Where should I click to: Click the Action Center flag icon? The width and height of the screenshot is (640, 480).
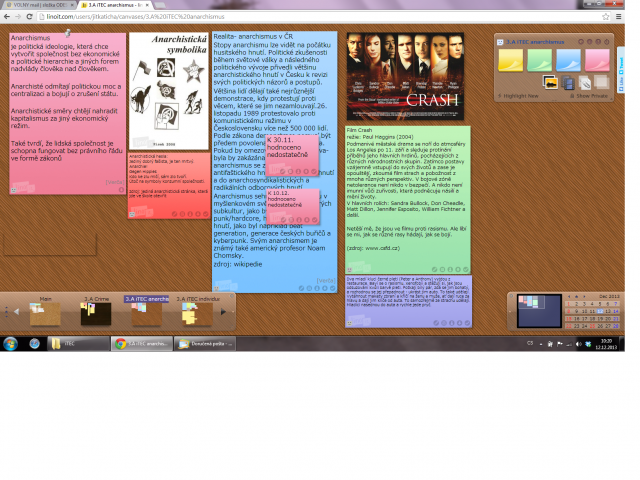[x=559, y=344]
